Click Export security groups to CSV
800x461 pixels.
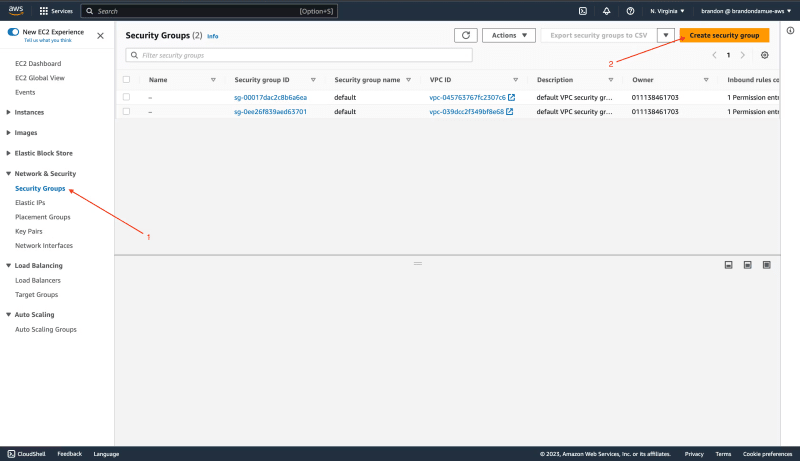tap(598, 35)
